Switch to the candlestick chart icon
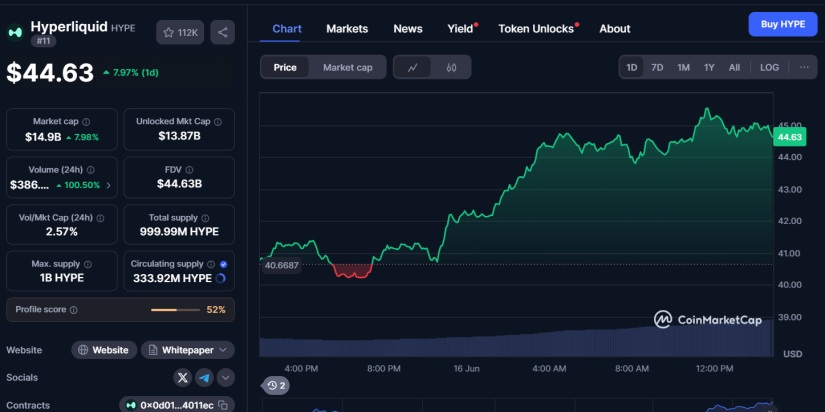825x412 pixels. click(x=451, y=67)
